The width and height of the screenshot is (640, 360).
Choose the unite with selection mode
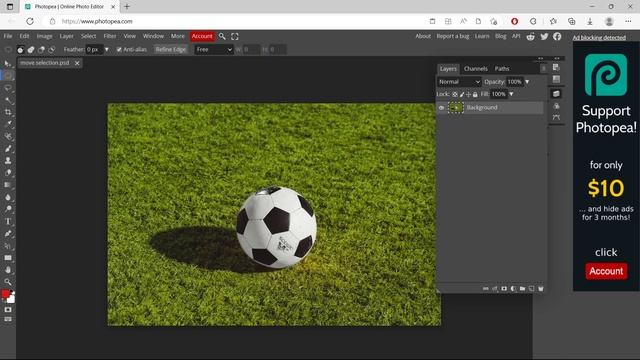click(31, 49)
